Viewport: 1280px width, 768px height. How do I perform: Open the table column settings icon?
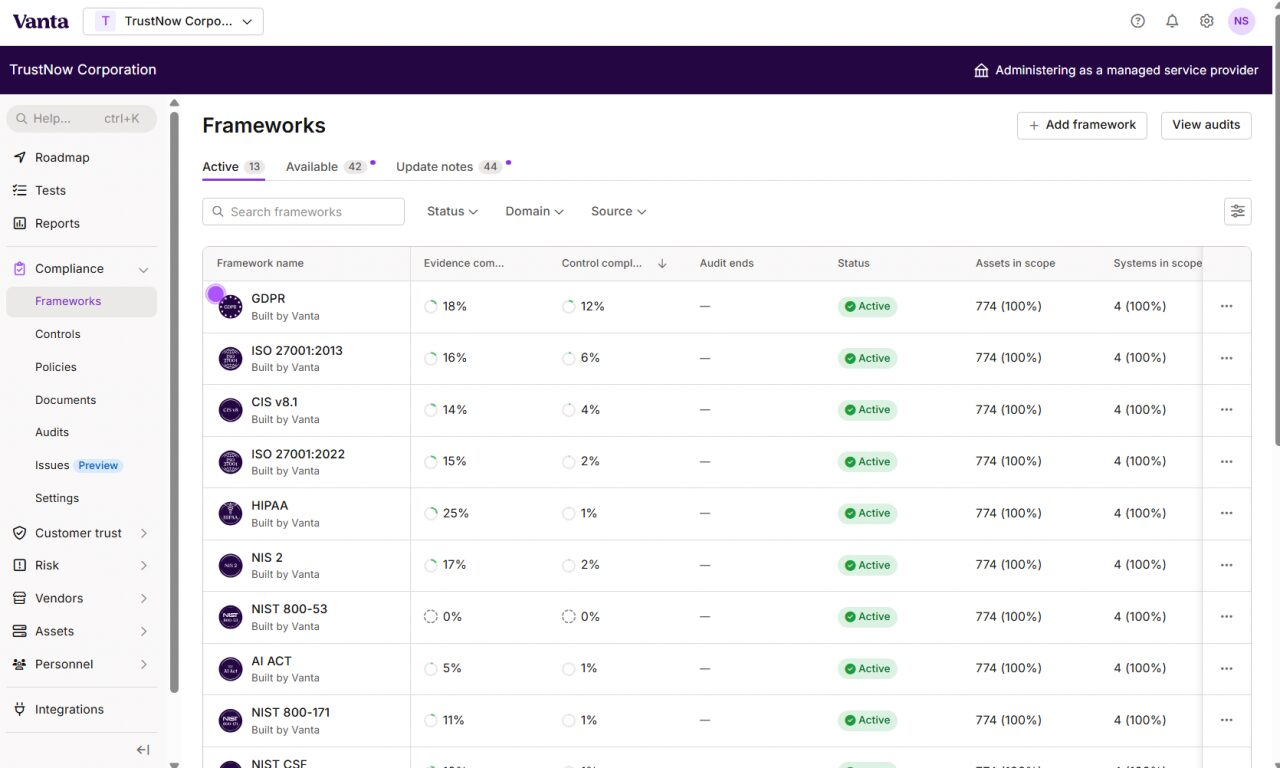(1238, 211)
